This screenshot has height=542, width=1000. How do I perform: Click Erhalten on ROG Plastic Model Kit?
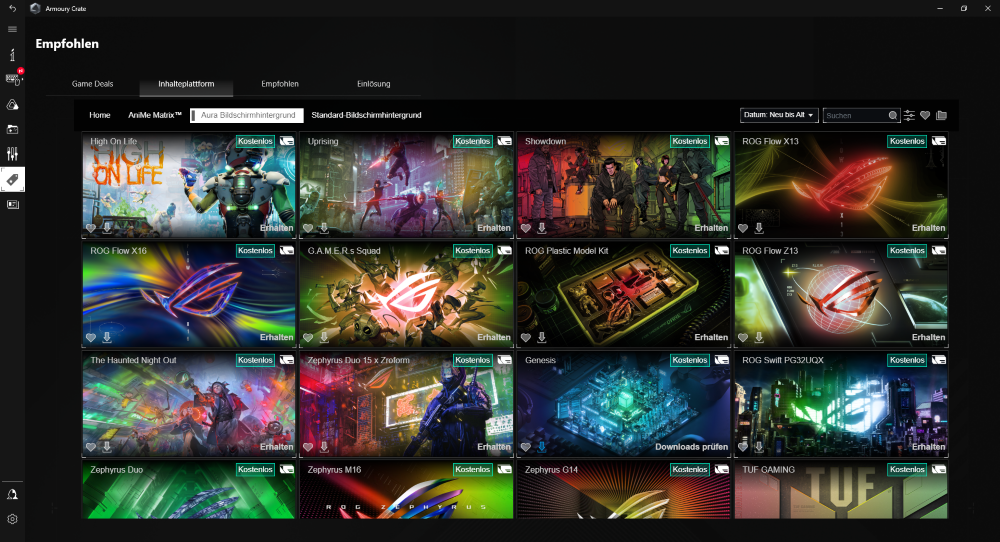point(711,337)
